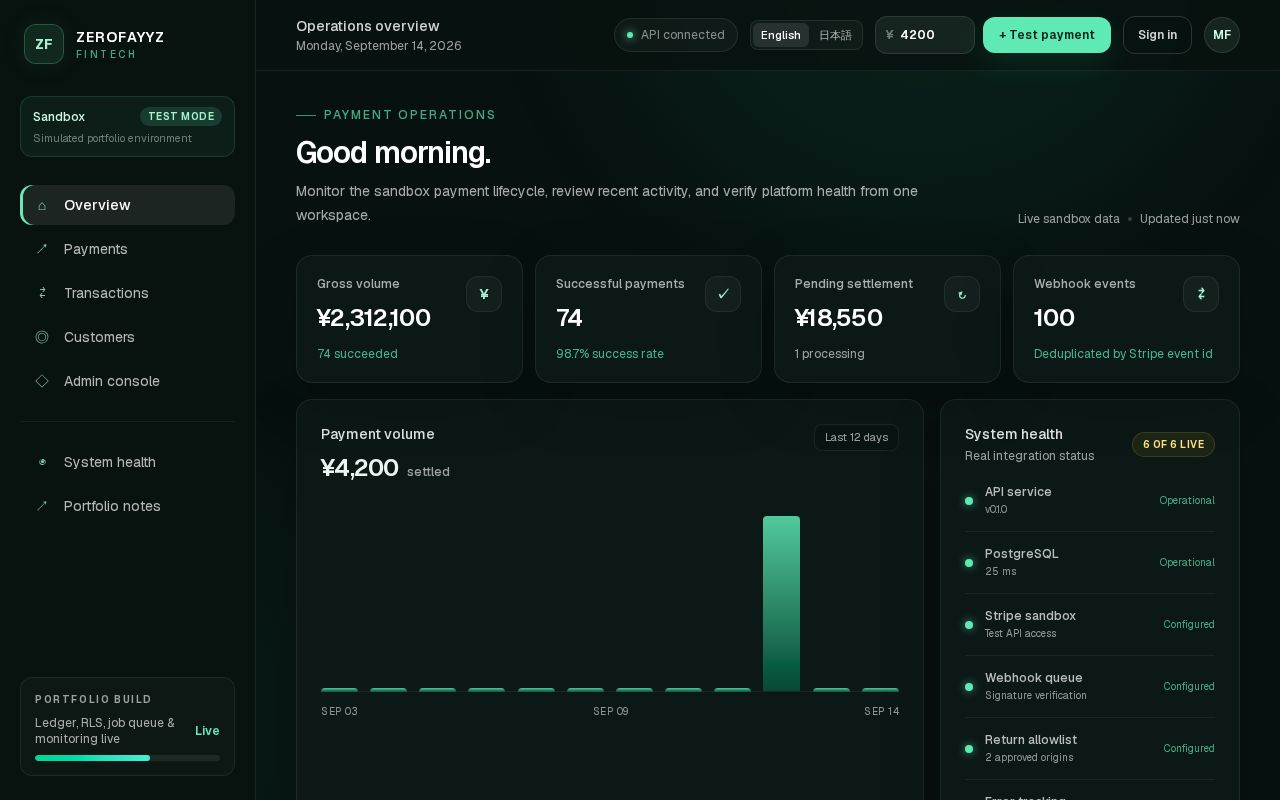Screen dimensions: 1280x800
Task: Click the ZF logo badge
Action: pyautogui.click(x=44, y=44)
